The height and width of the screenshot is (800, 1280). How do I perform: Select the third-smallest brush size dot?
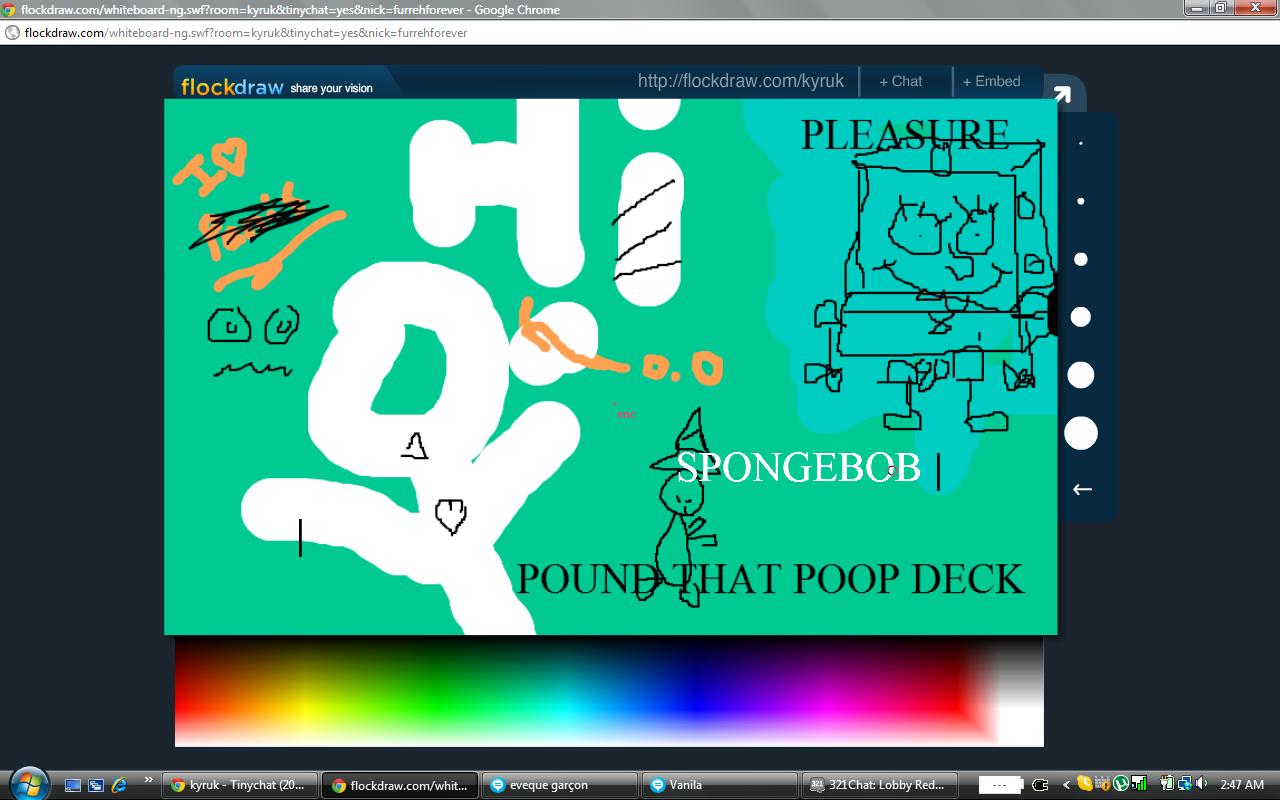pyautogui.click(x=1081, y=259)
